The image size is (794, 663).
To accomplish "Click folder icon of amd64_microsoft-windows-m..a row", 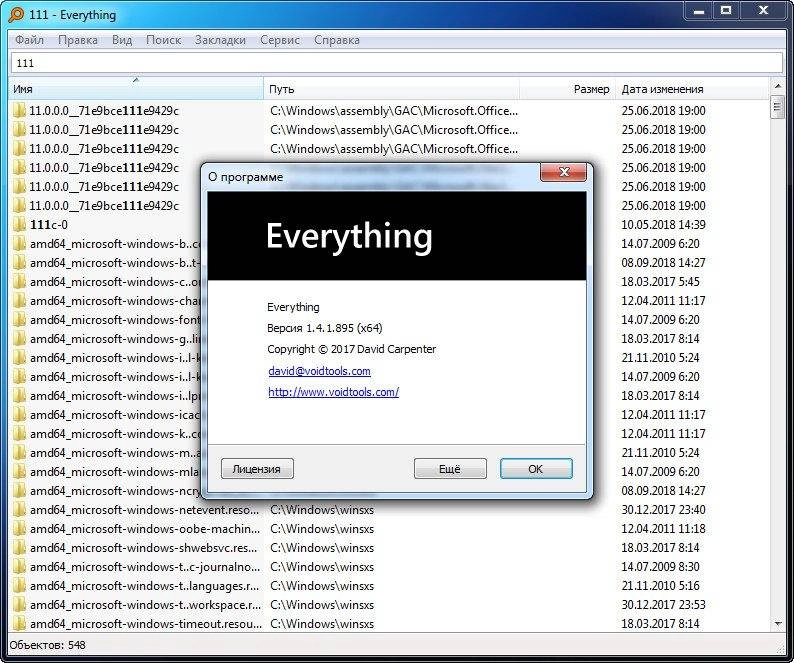I will (19, 453).
